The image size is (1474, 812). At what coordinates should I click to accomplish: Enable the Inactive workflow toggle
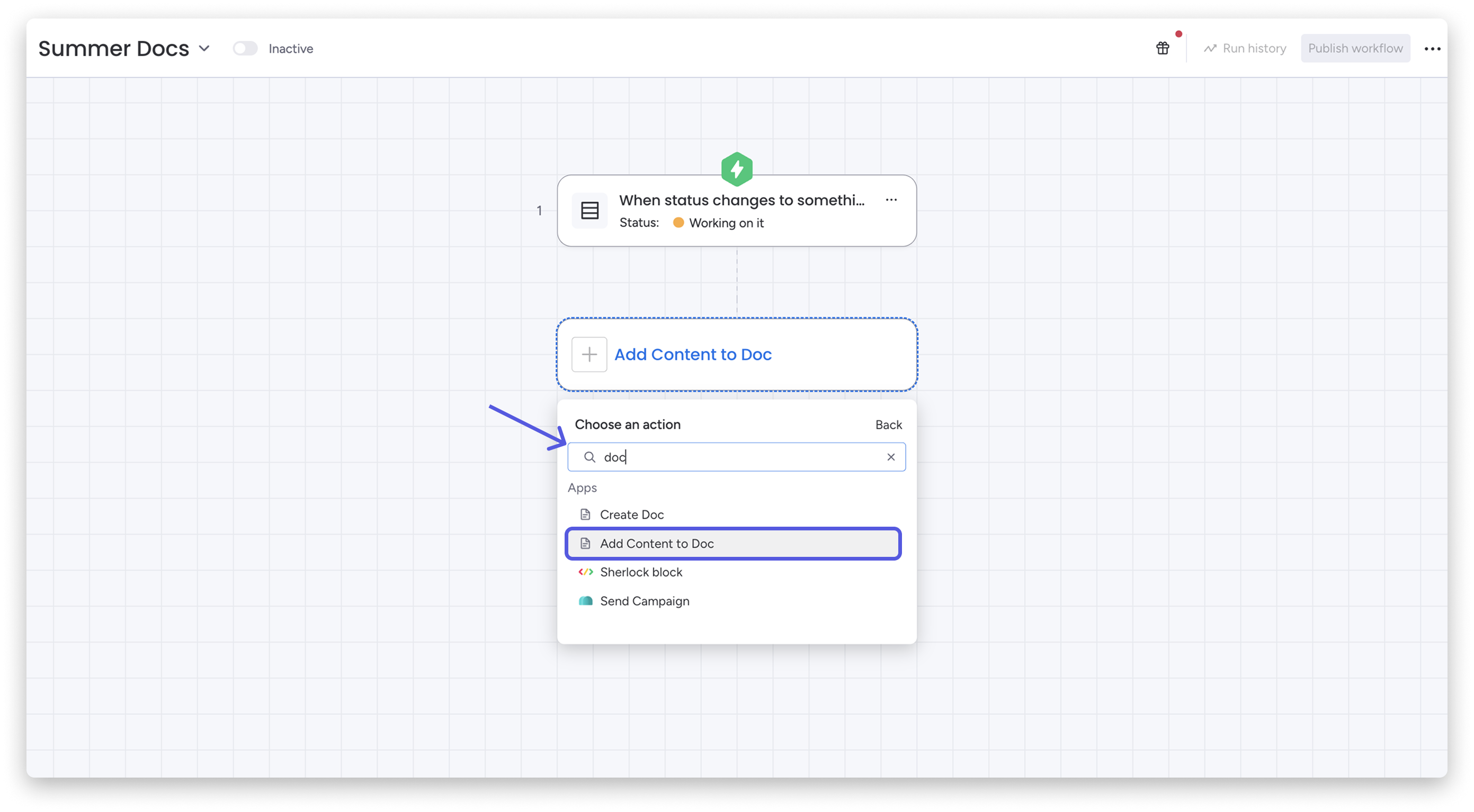(245, 49)
